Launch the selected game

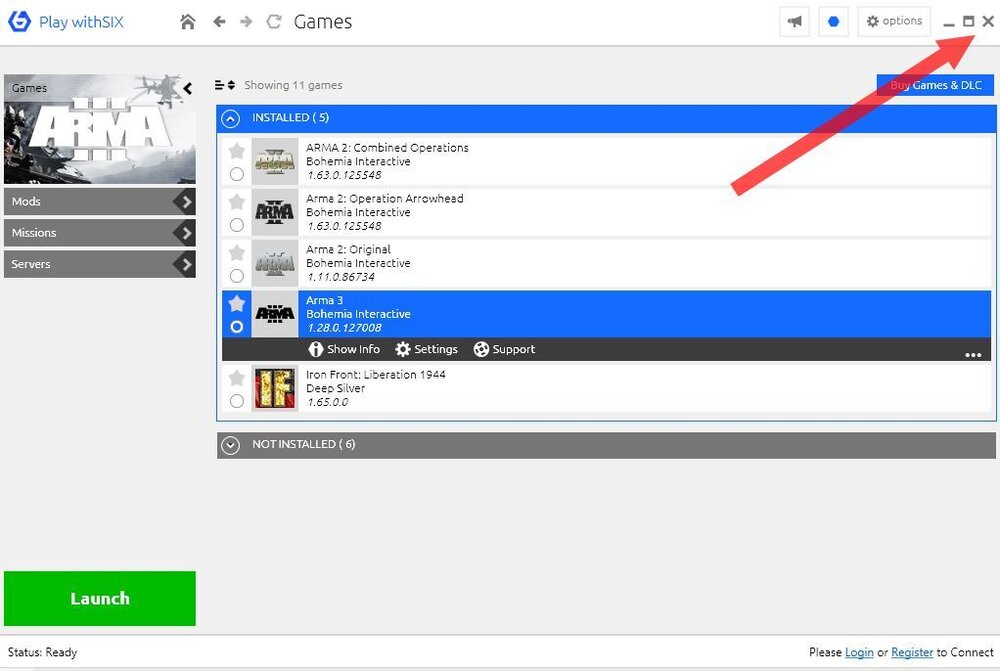point(99,598)
